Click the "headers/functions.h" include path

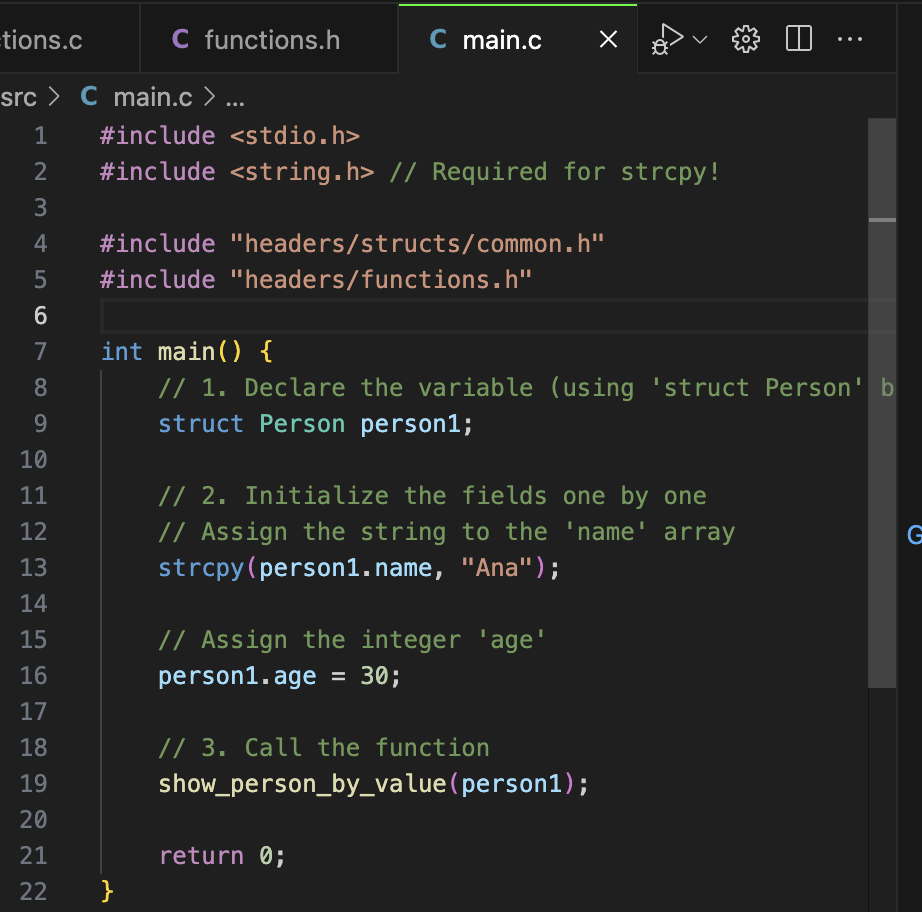coord(381,280)
